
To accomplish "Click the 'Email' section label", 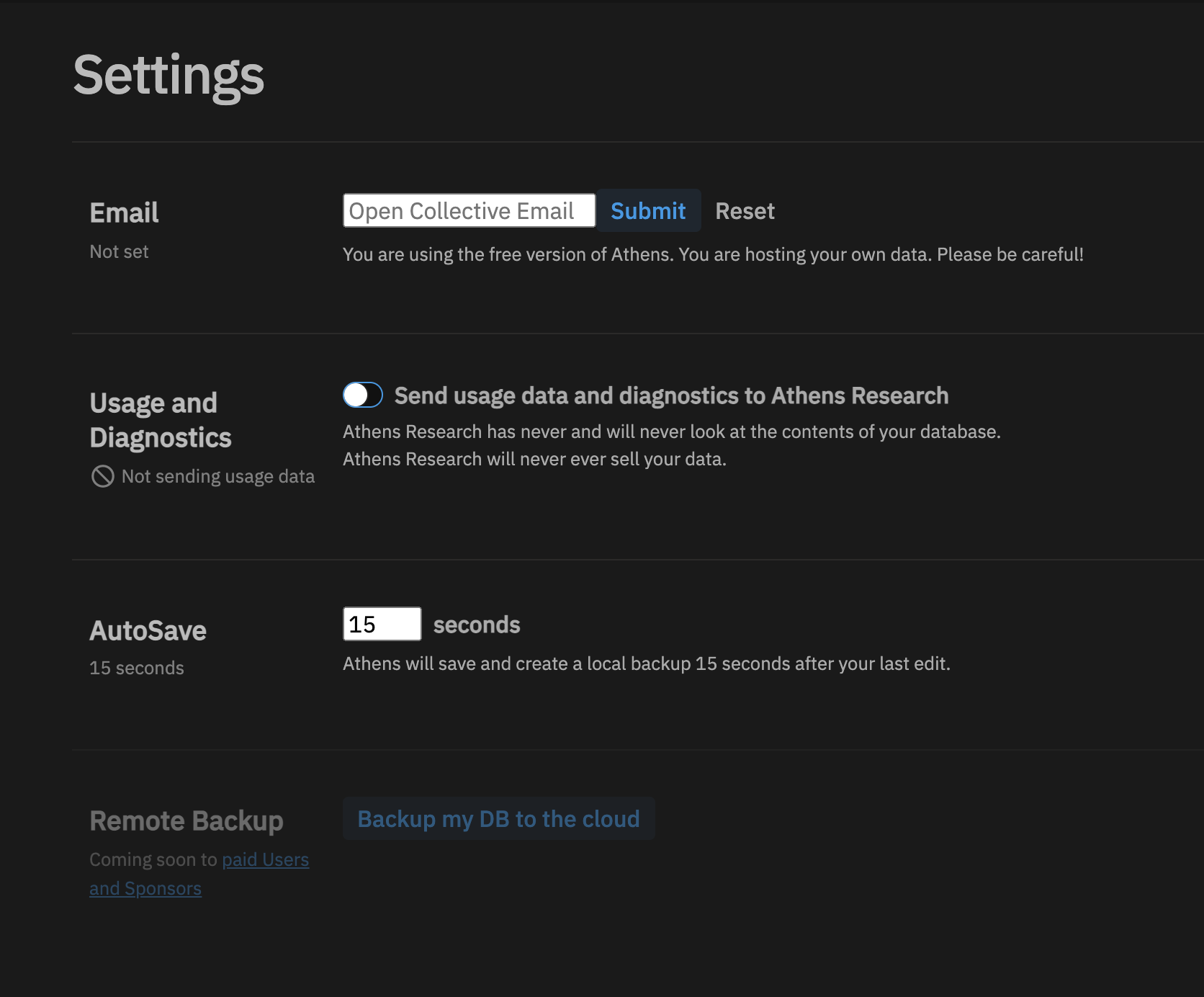I will (x=123, y=212).
